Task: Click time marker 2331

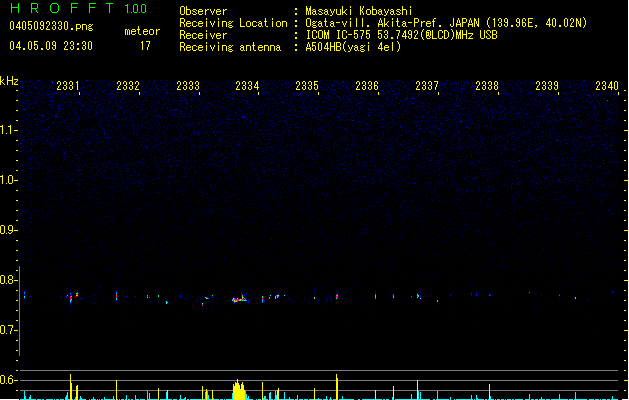Action: click(67, 86)
